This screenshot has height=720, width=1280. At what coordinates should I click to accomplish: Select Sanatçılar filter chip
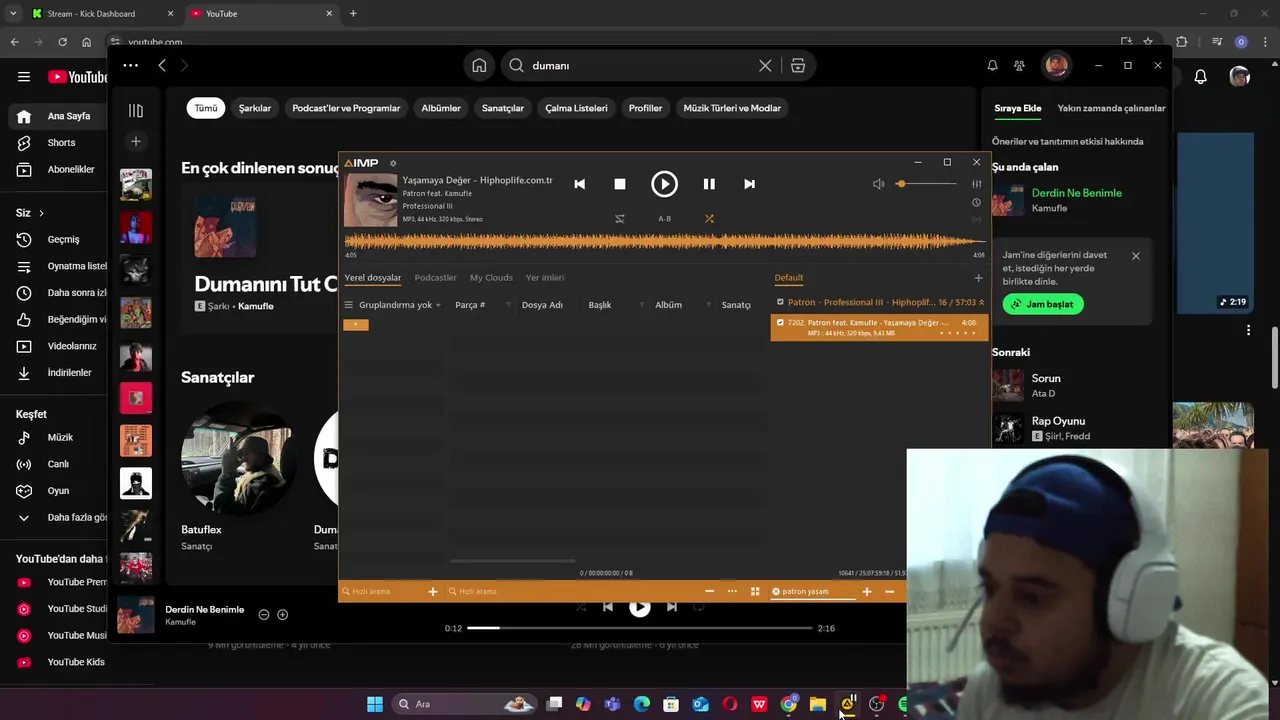(503, 108)
